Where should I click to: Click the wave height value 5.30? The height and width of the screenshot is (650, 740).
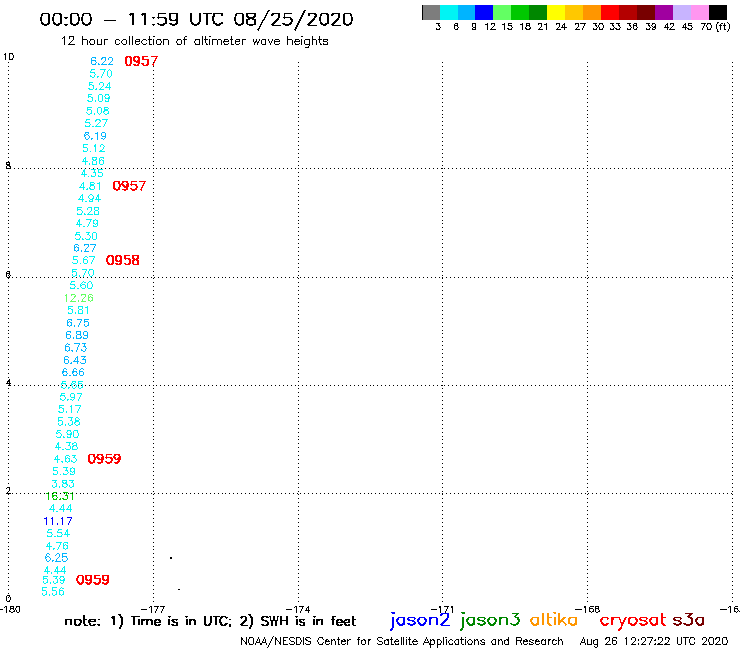point(86,236)
